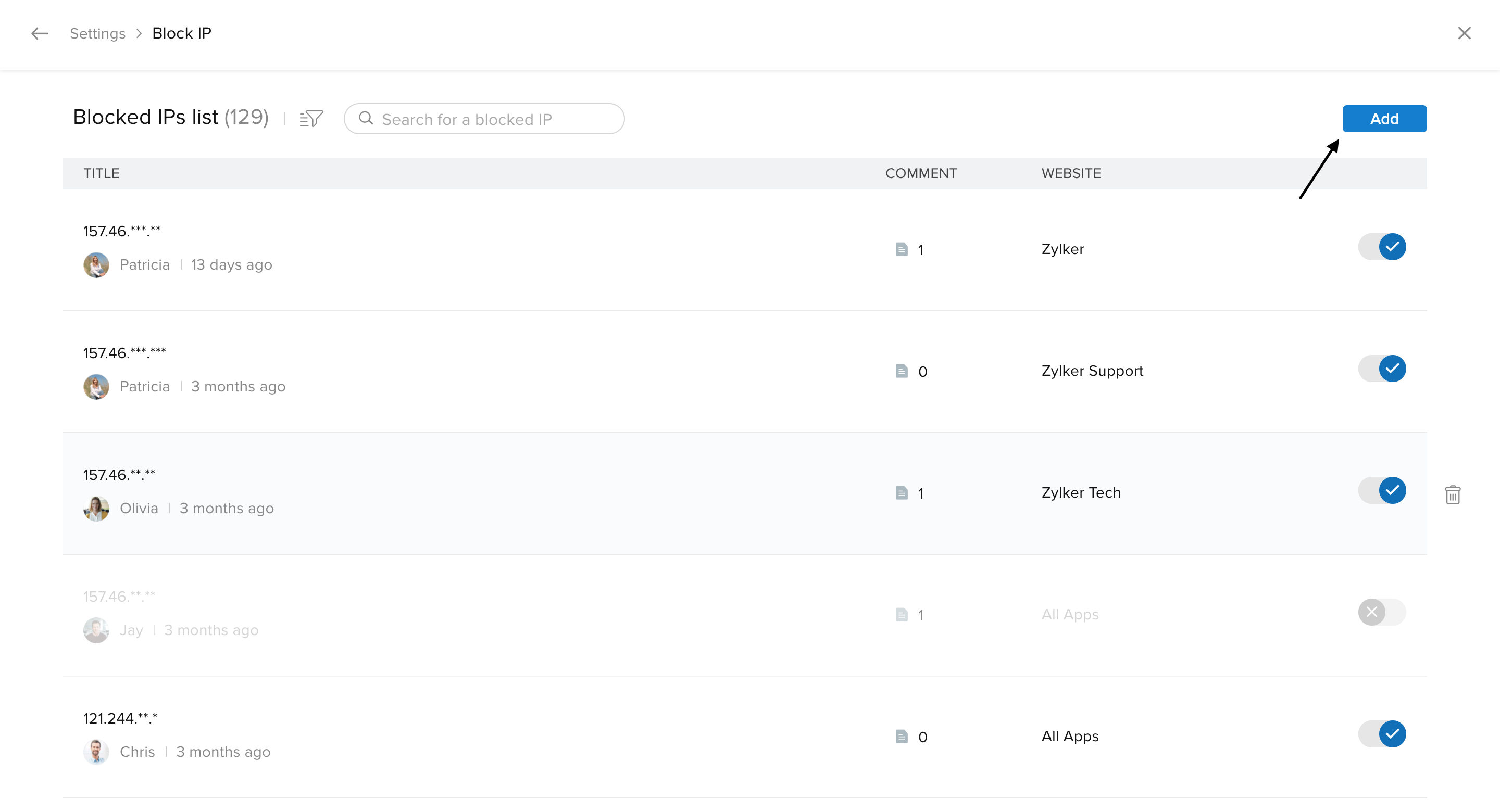Click the TITLE column header
This screenshot has width=1500, height=812.
(102, 173)
